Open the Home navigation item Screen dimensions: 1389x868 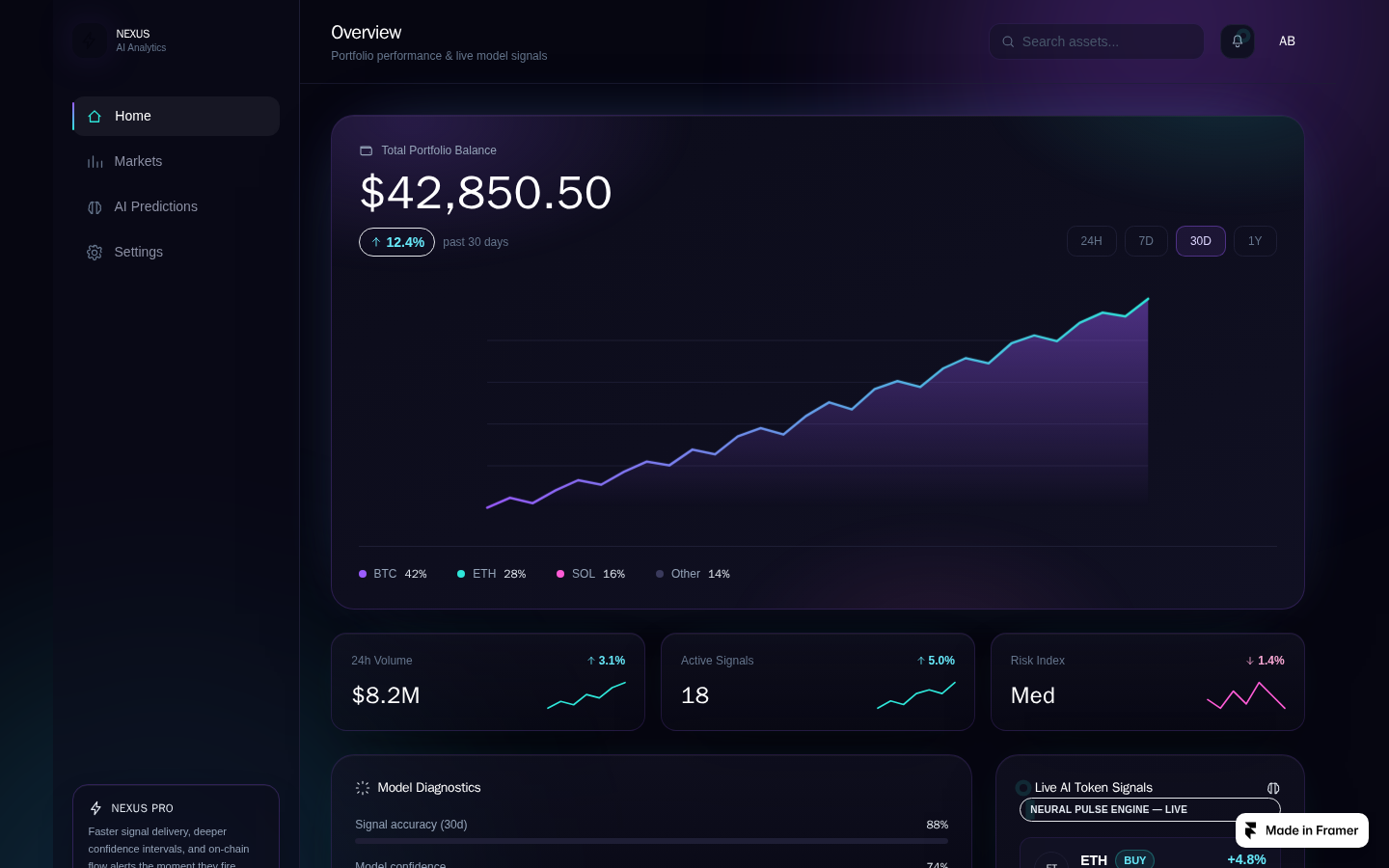(176, 116)
